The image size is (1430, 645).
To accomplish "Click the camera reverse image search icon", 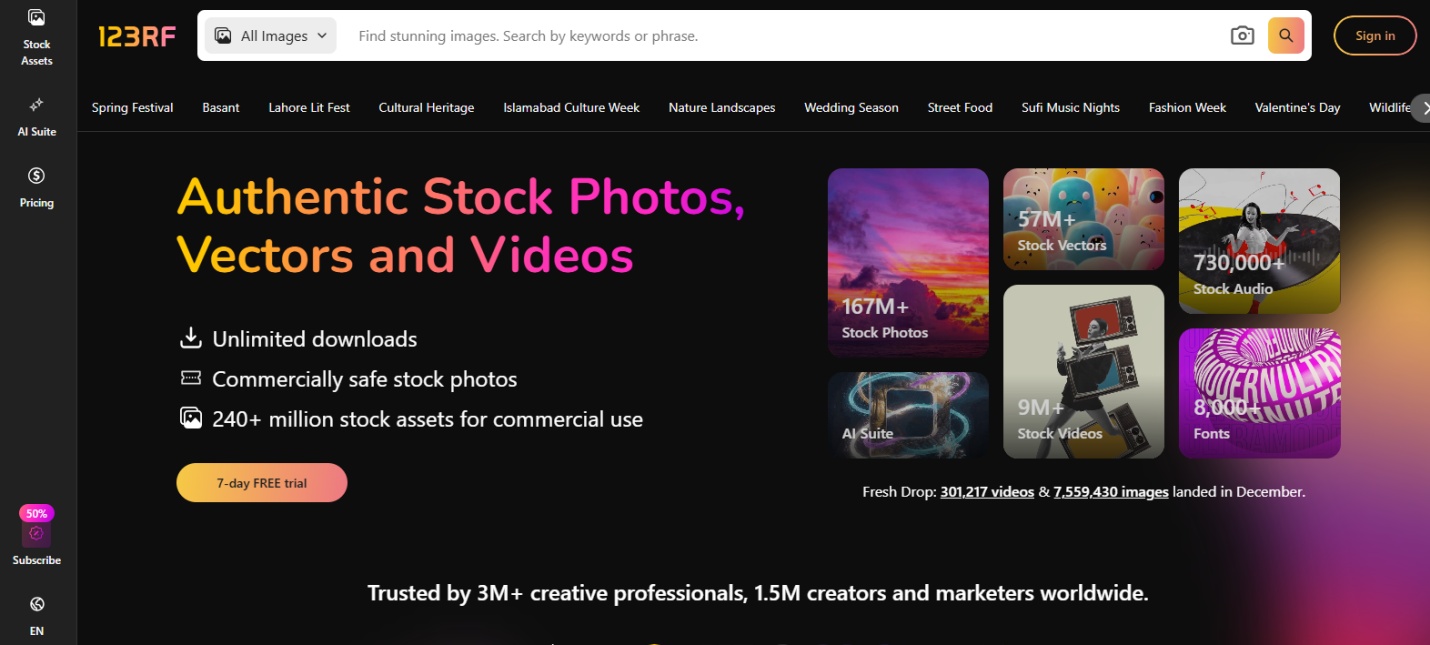I will (x=1241, y=36).
